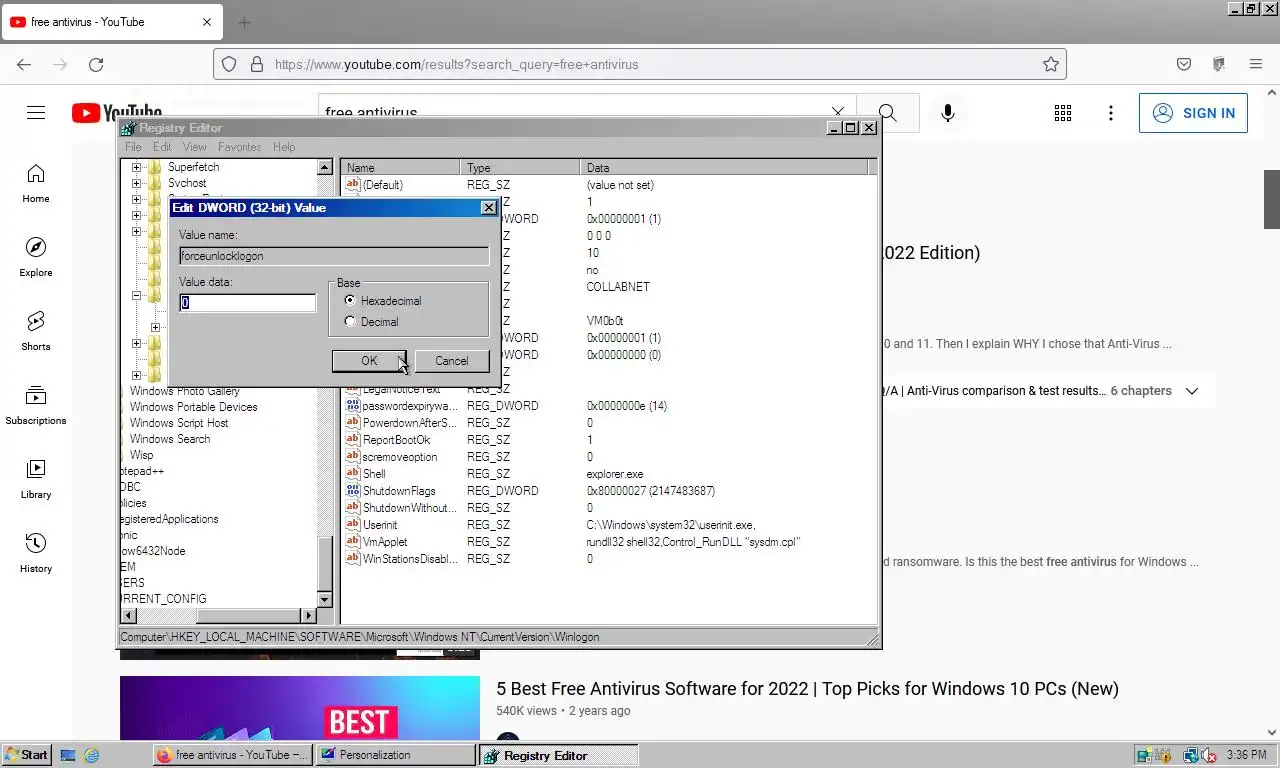Open tracking protection shield in address bar
This screenshot has height=768, width=1280.
tap(229, 64)
